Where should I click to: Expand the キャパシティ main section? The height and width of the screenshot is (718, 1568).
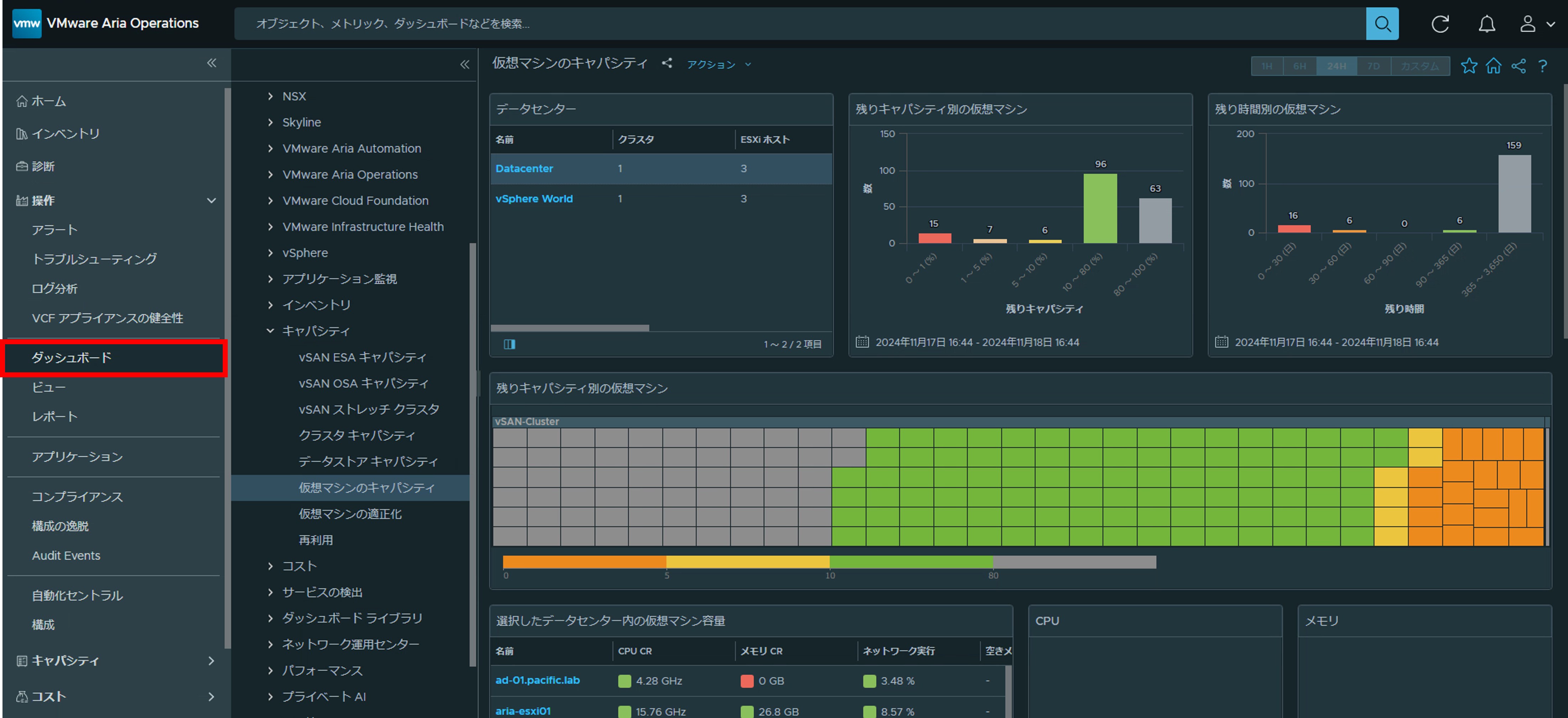tap(211, 660)
